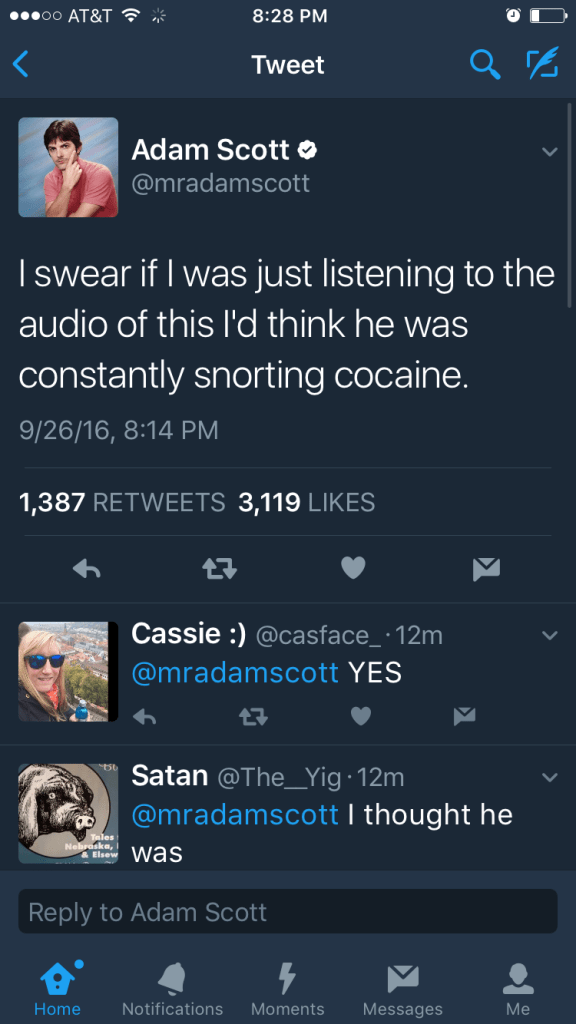
Task: Open chevron menu on Cassie's reply
Action: pyautogui.click(x=550, y=635)
